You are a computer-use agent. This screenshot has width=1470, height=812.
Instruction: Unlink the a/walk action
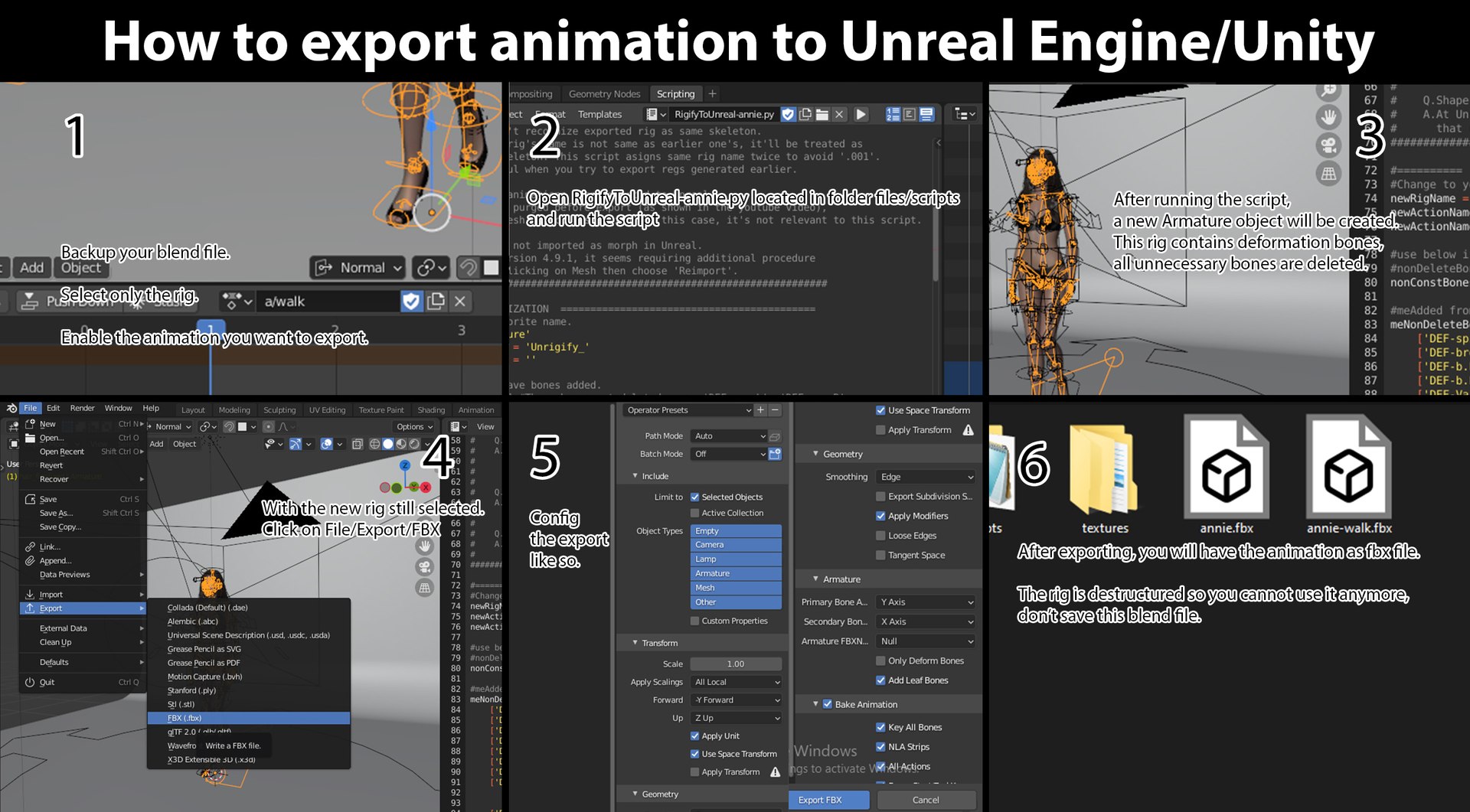[x=460, y=302]
